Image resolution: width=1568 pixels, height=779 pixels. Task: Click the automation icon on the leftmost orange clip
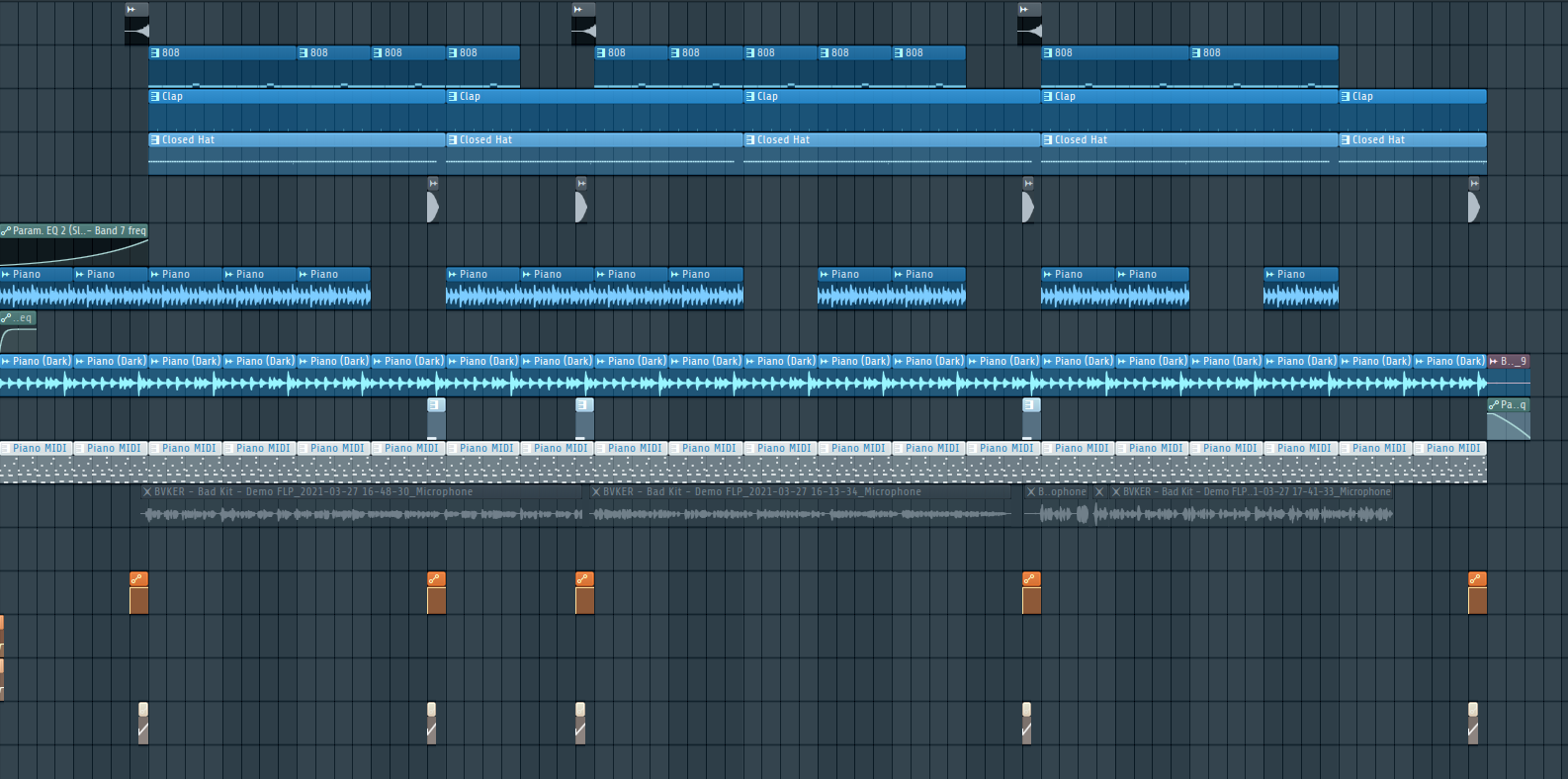pyautogui.click(x=138, y=579)
